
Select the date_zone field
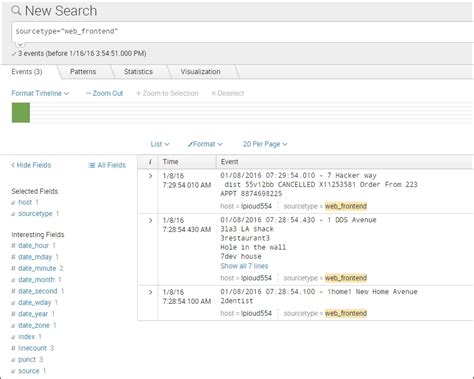(x=34, y=325)
